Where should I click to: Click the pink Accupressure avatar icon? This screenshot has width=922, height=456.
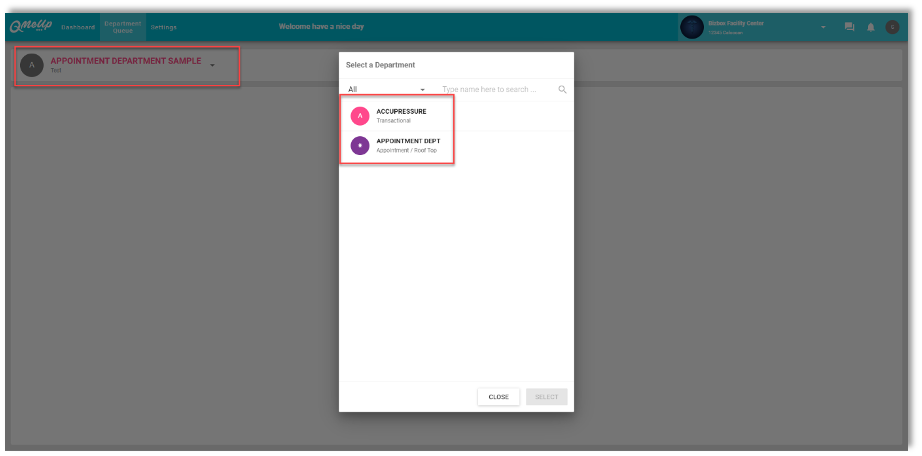[x=360, y=116]
